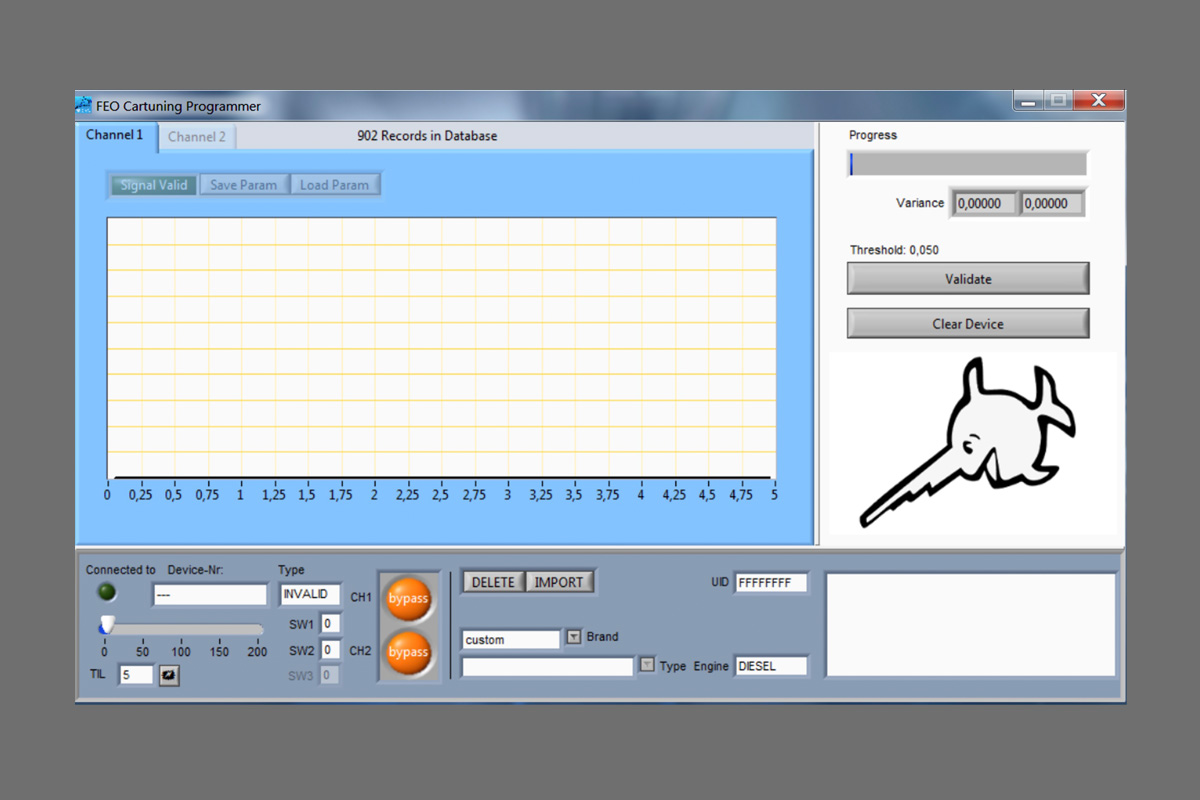This screenshot has width=1200, height=800.
Task: Click the large empty text box at bottom right
Action: (x=970, y=624)
